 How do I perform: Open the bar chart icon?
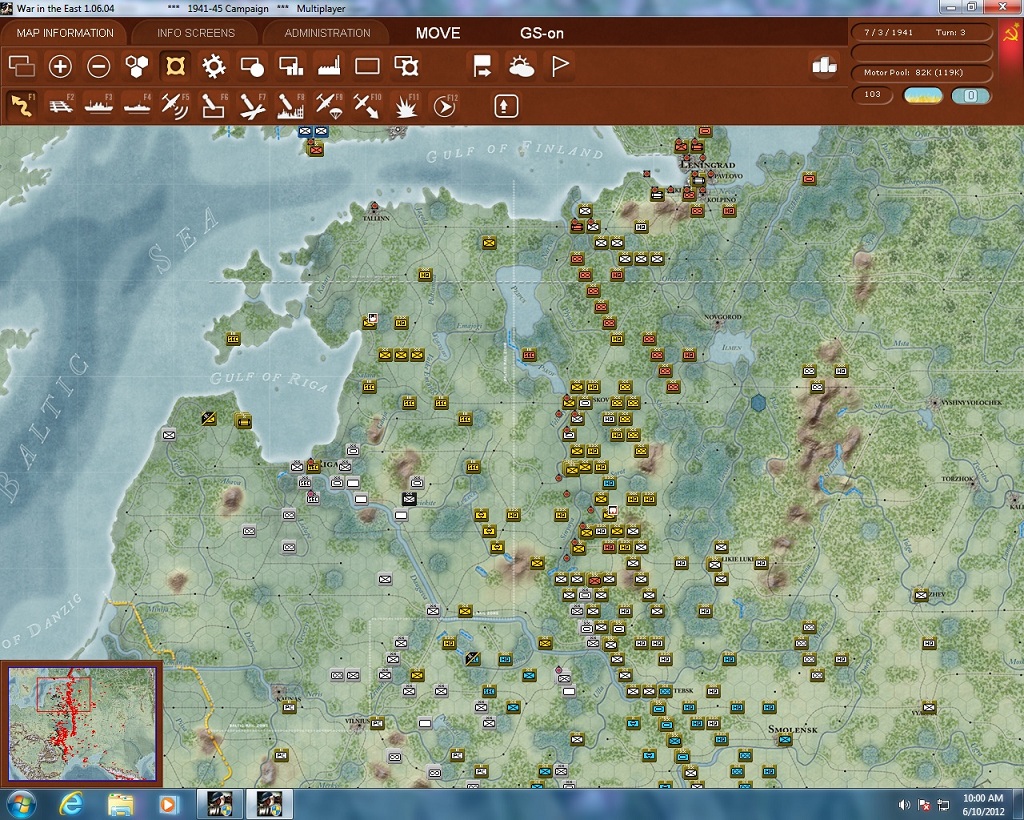[824, 65]
